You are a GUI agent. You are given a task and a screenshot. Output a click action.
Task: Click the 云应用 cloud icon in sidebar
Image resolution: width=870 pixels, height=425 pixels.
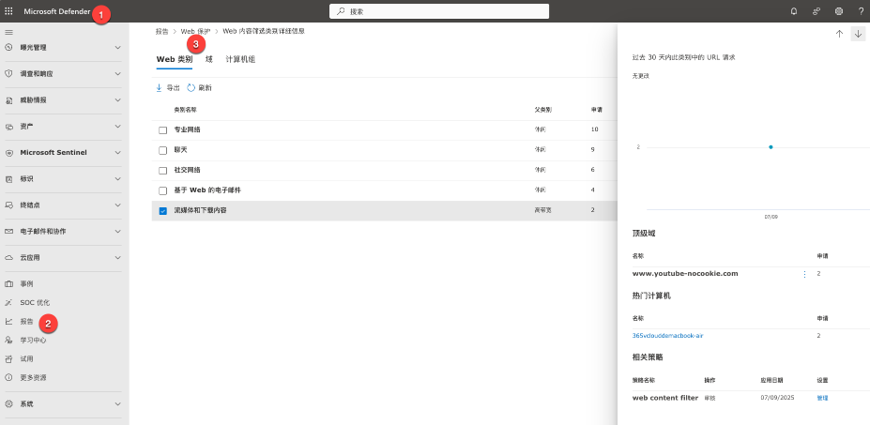click(x=9, y=258)
